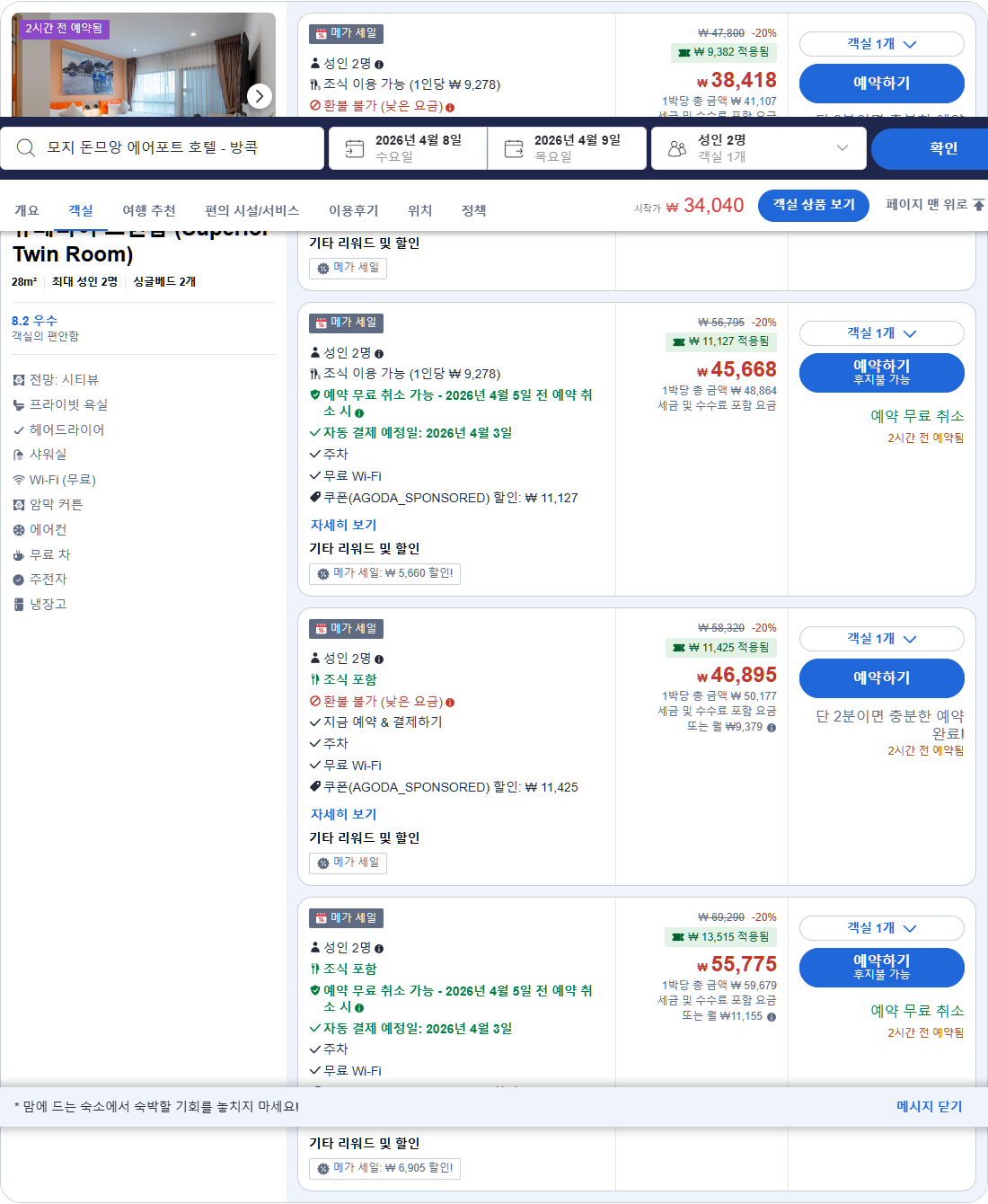Click info icon after April 5 cancellation, ₩45,668
The width and height of the screenshot is (988, 1204).
[x=359, y=413]
